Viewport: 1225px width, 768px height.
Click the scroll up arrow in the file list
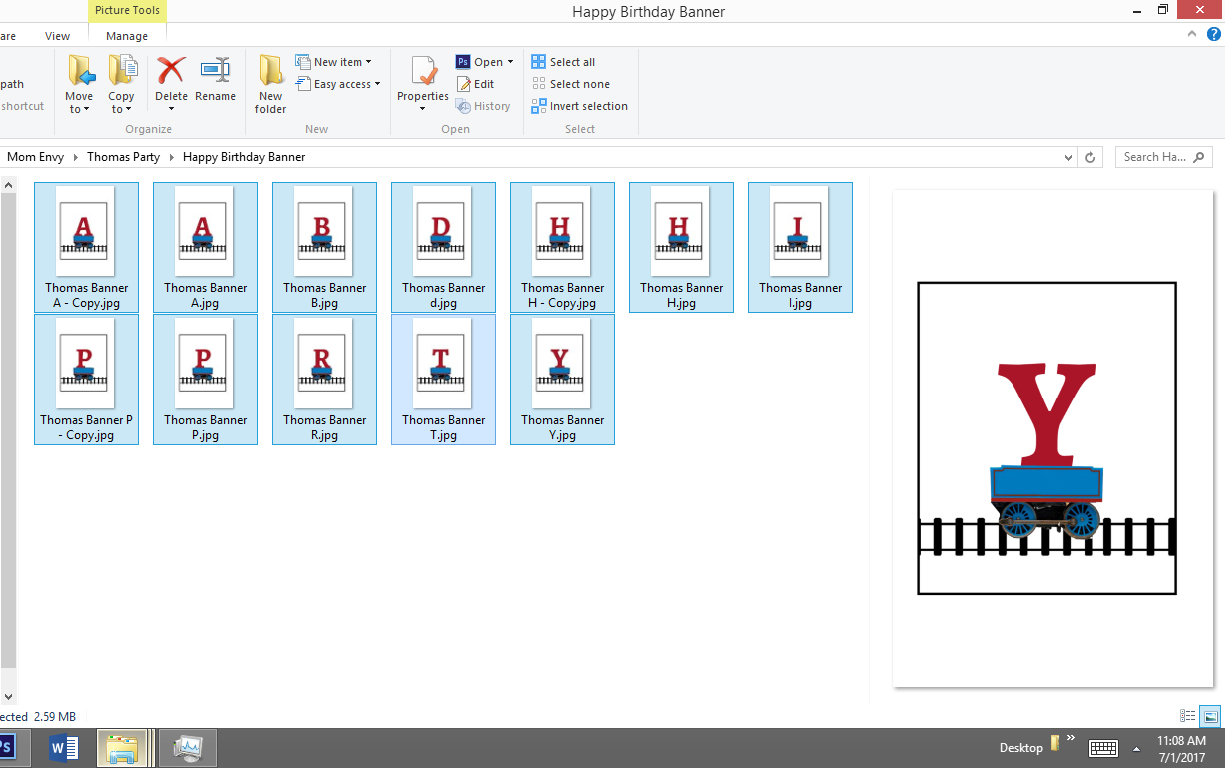[8, 185]
